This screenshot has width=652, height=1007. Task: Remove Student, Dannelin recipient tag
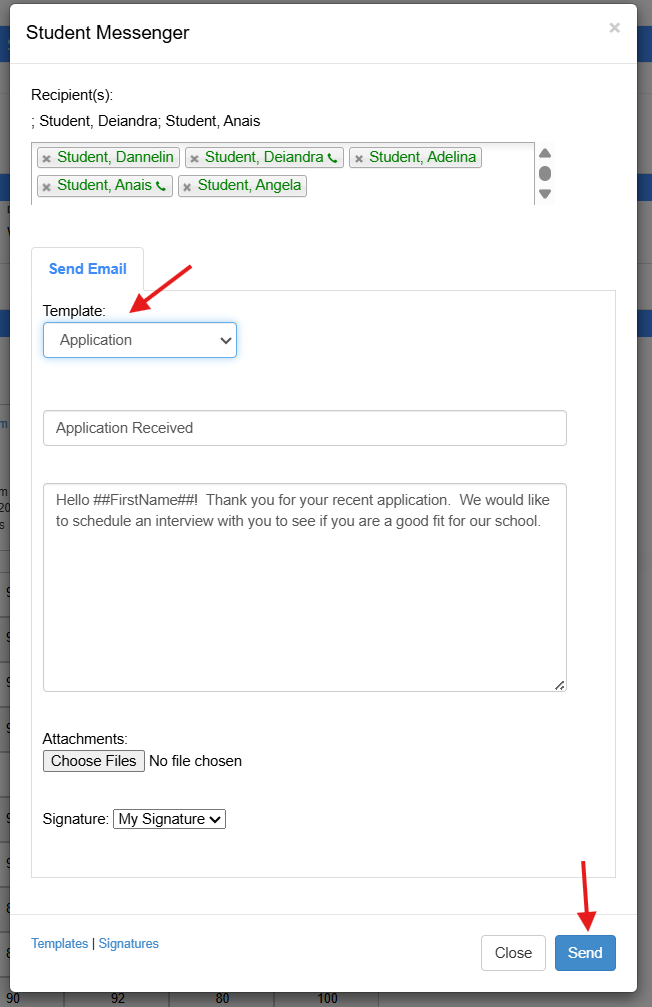point(46,159)
